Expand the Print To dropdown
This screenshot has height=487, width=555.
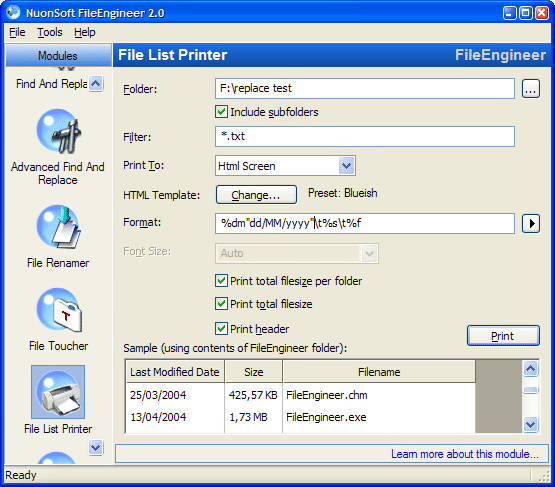pyautogui.click(x=347, y=166)
